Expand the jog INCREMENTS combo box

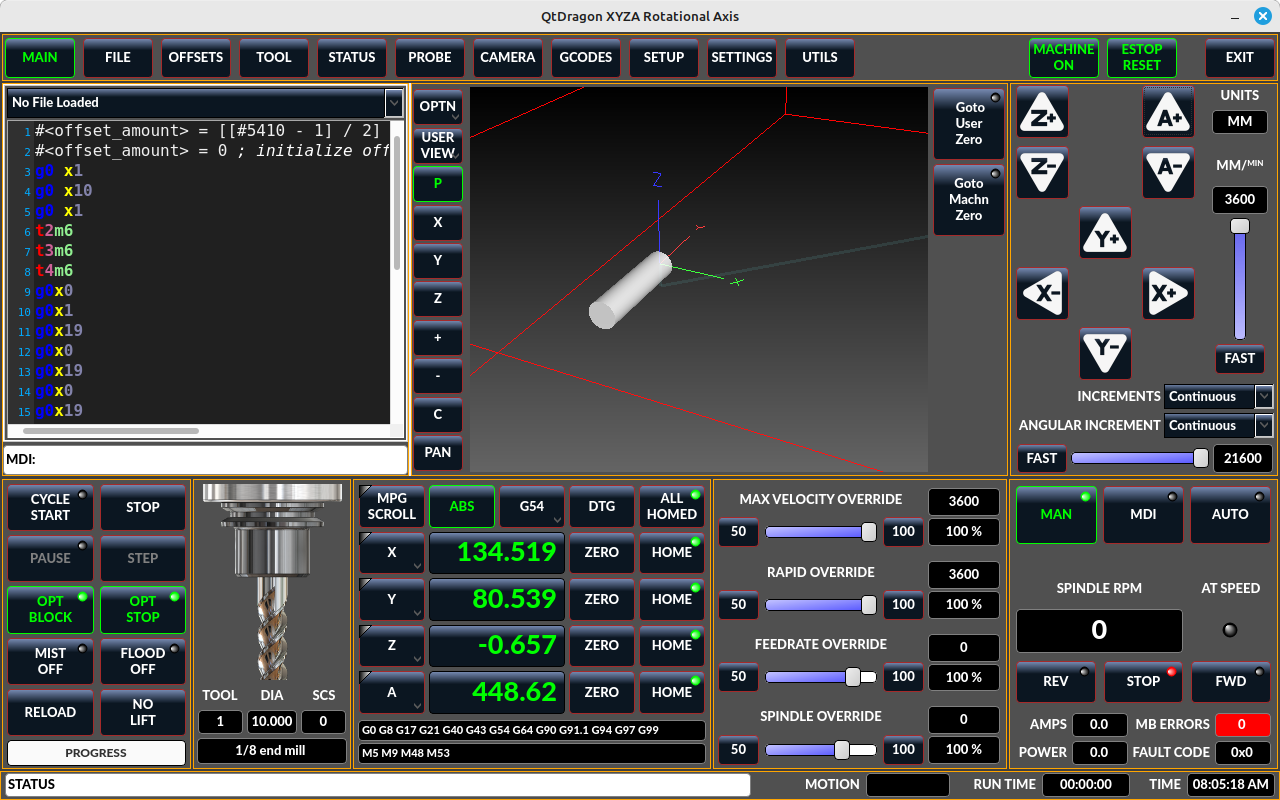(x=1219, y=396)
